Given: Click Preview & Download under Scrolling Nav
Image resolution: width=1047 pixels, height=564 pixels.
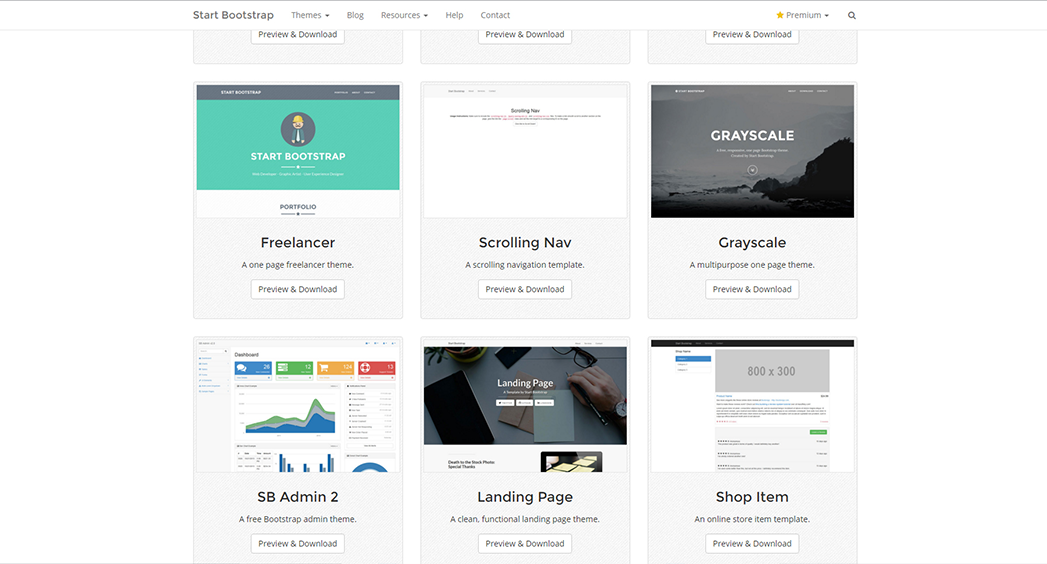Looking at the screenshot, I should coord(525,289).
